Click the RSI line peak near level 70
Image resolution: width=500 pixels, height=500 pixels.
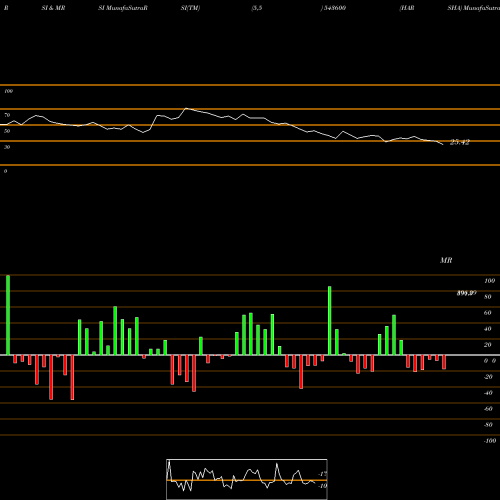pos(186,108)
